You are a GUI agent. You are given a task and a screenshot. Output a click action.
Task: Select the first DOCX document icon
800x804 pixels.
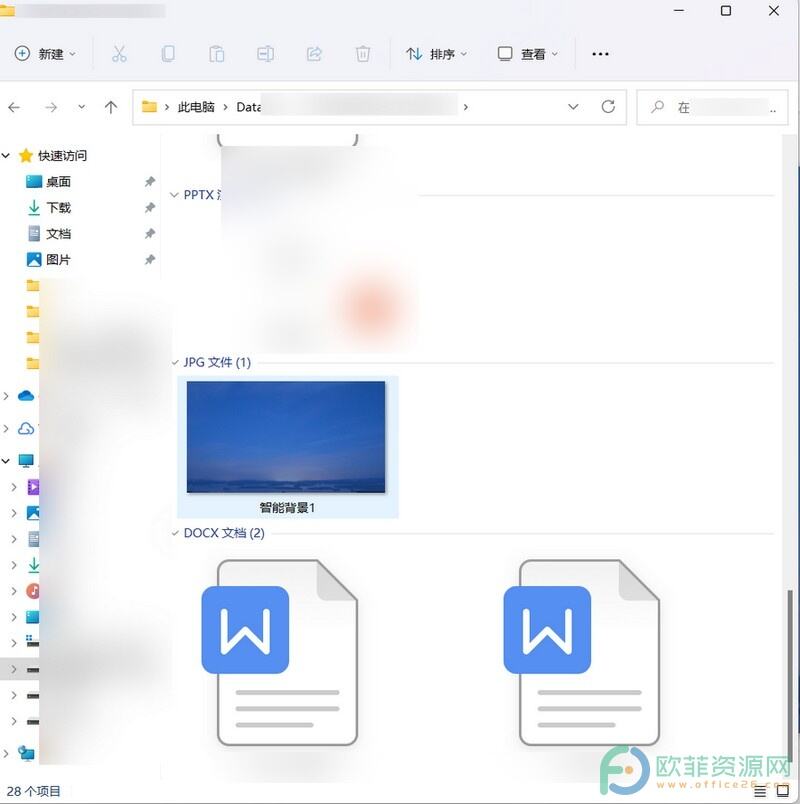click(x=279, y=652)
